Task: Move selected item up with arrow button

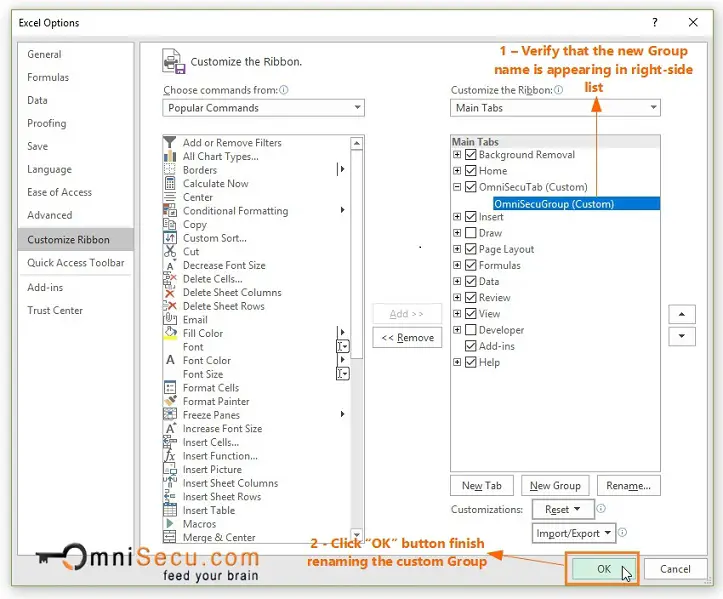Action: tap(682, 314)
